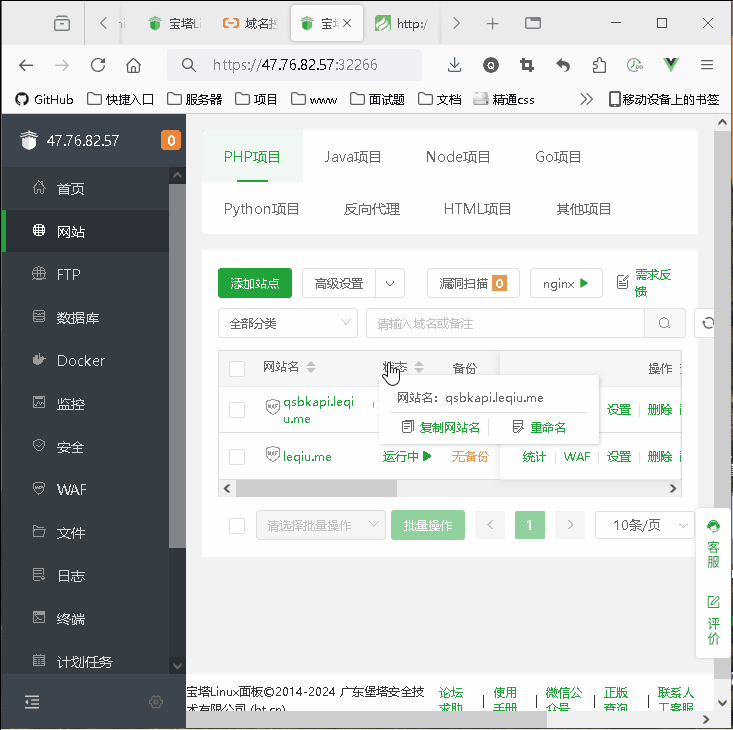
Task: Open the 评价 feedback widget
Action: (713, 620)
